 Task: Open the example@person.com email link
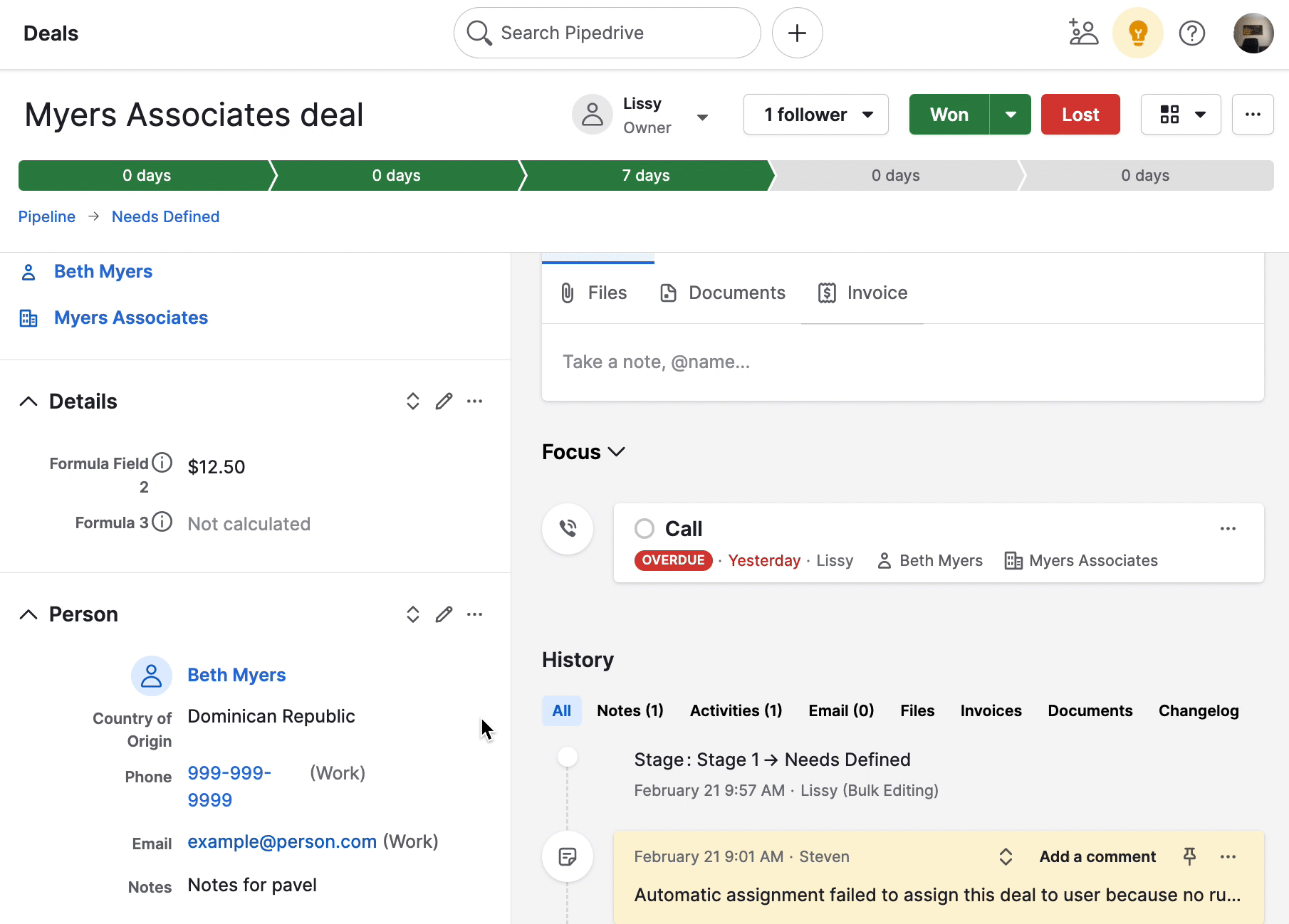(x=282, y=841)
